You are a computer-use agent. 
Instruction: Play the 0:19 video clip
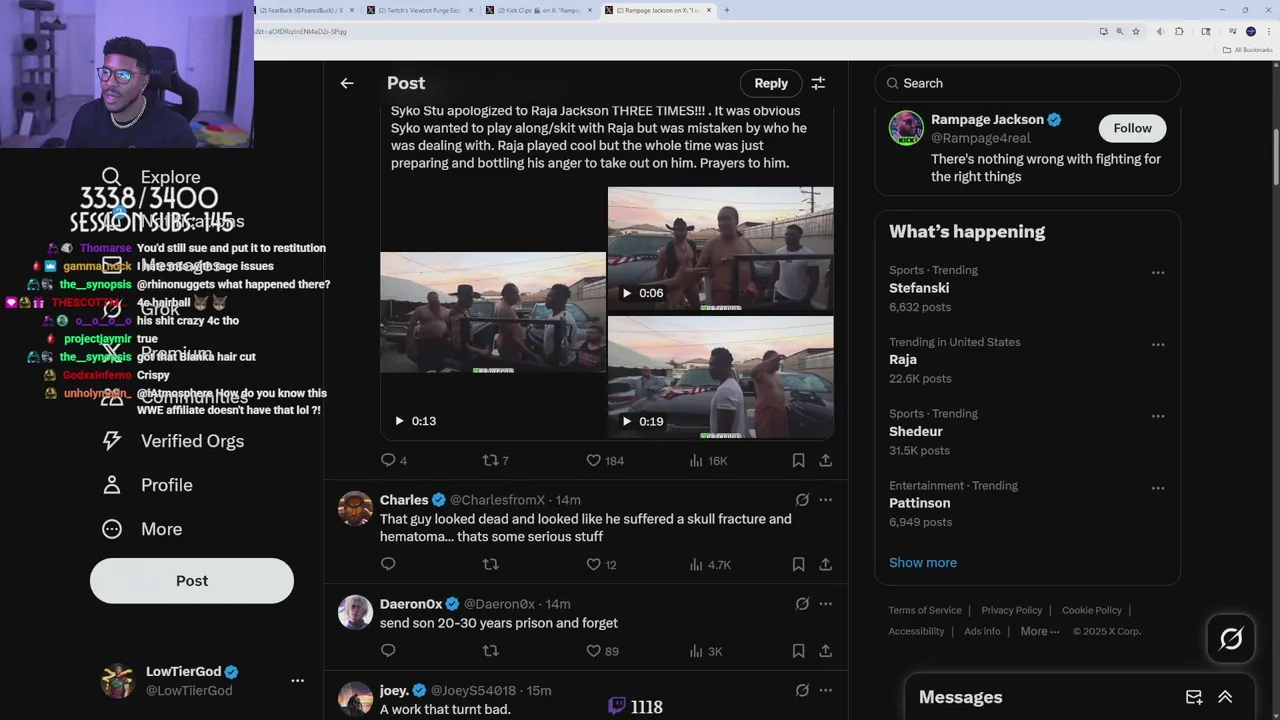click(x=627, y=421)
